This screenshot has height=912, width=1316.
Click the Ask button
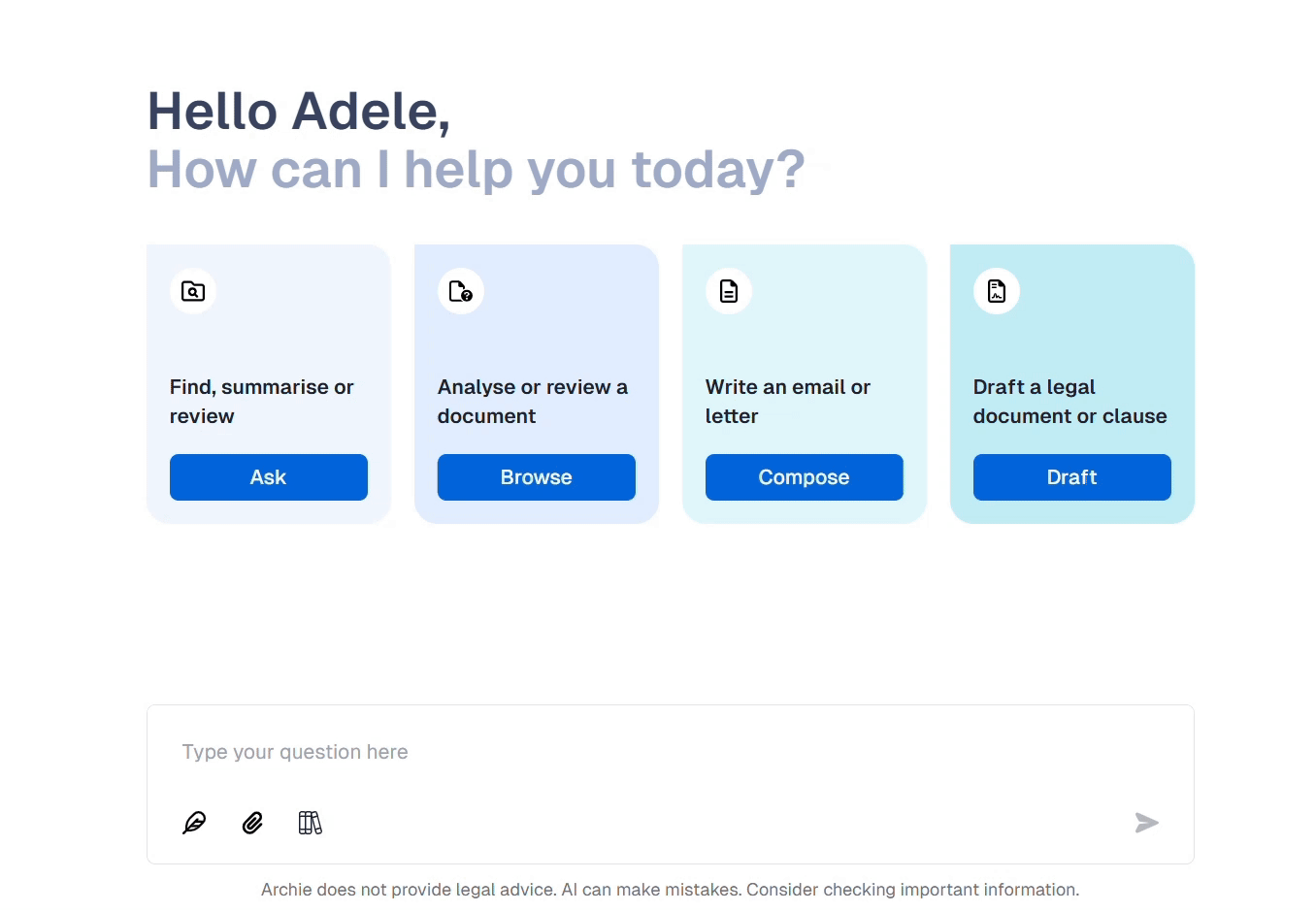(269, 477)
